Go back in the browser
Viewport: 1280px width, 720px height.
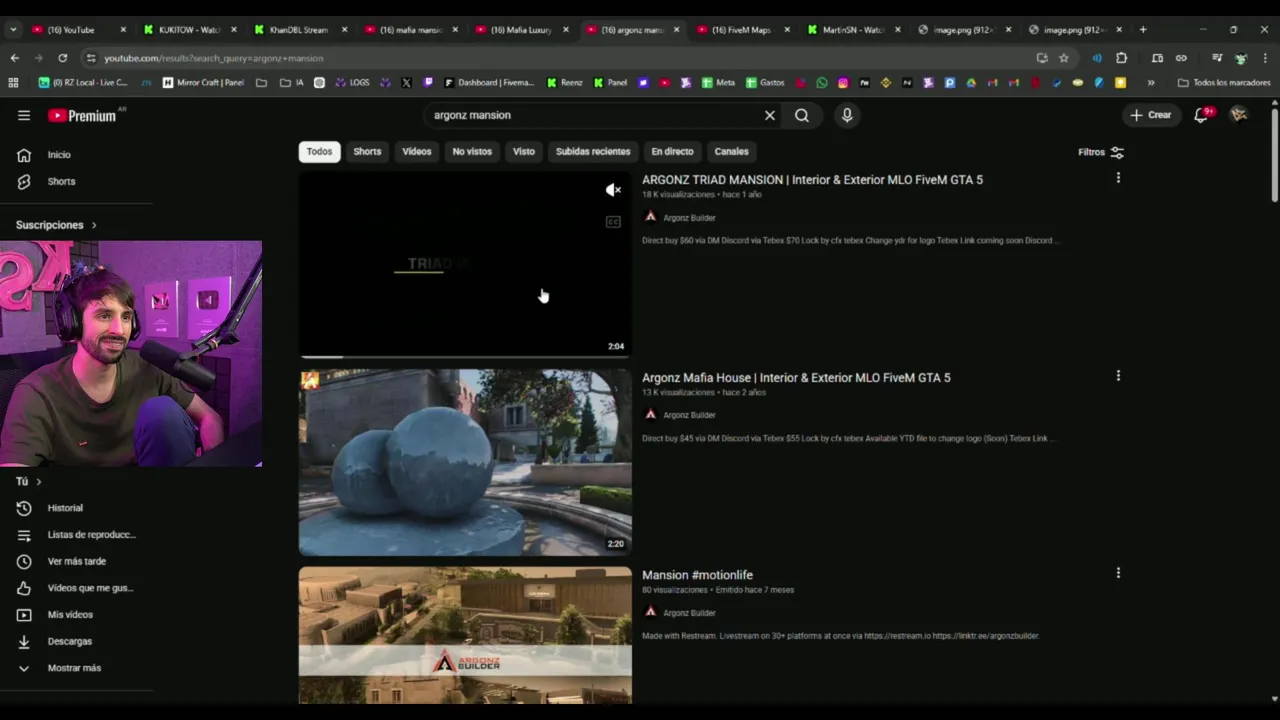pyautogui.click(x=15, y=58)
